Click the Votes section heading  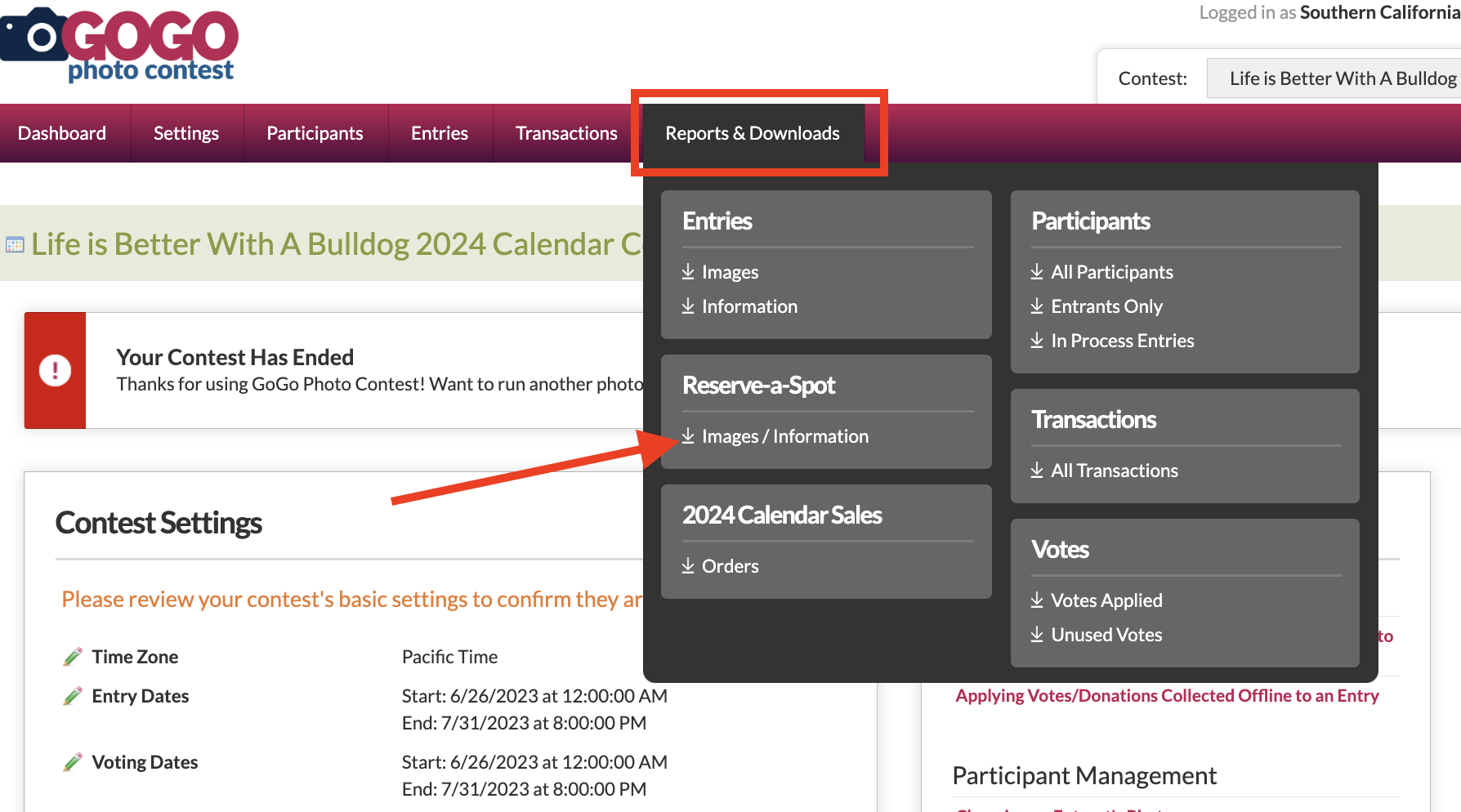[x=1060, y=549]
